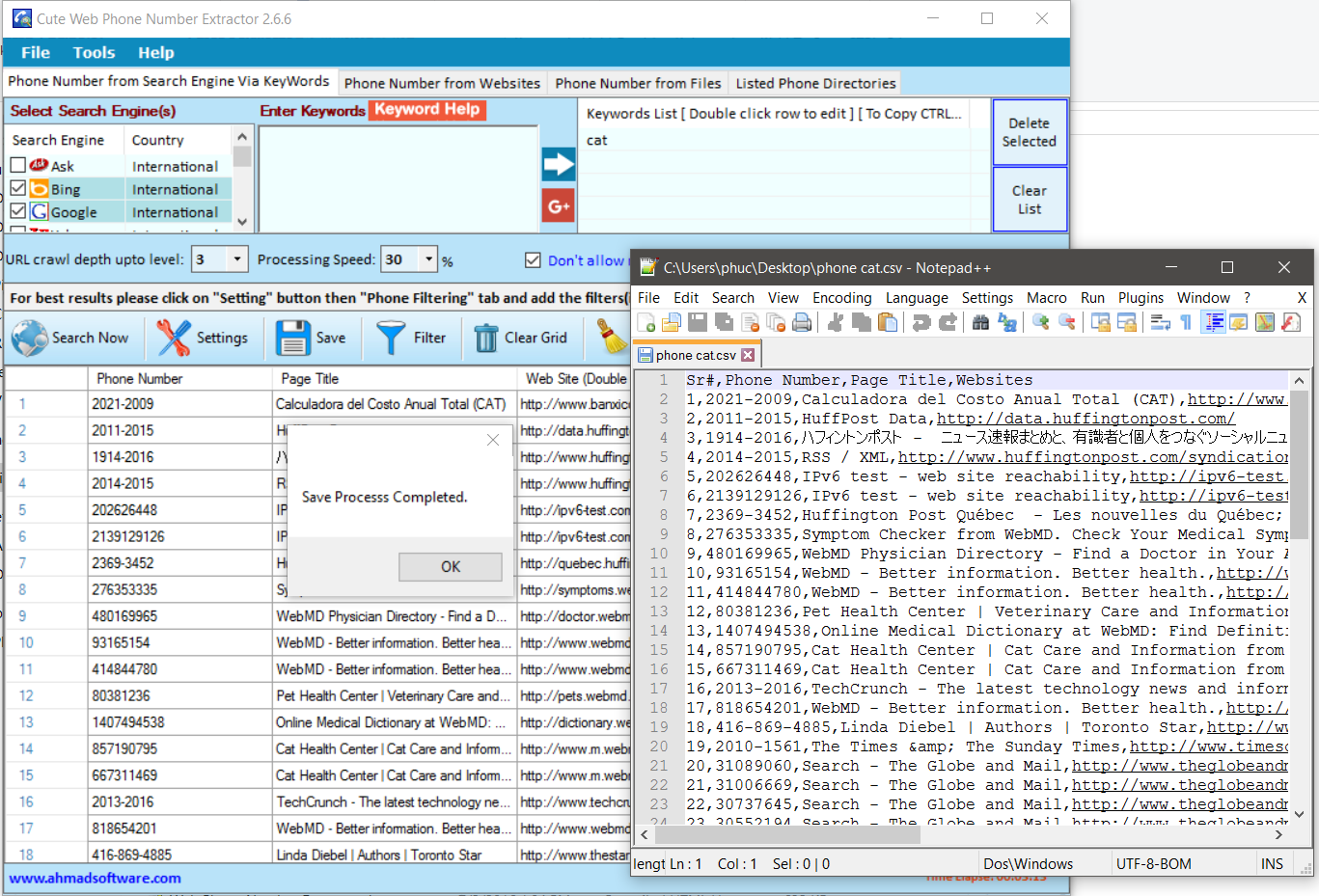
Task: Click the Open file icon in Notepad++
Action: click(672, 322)
